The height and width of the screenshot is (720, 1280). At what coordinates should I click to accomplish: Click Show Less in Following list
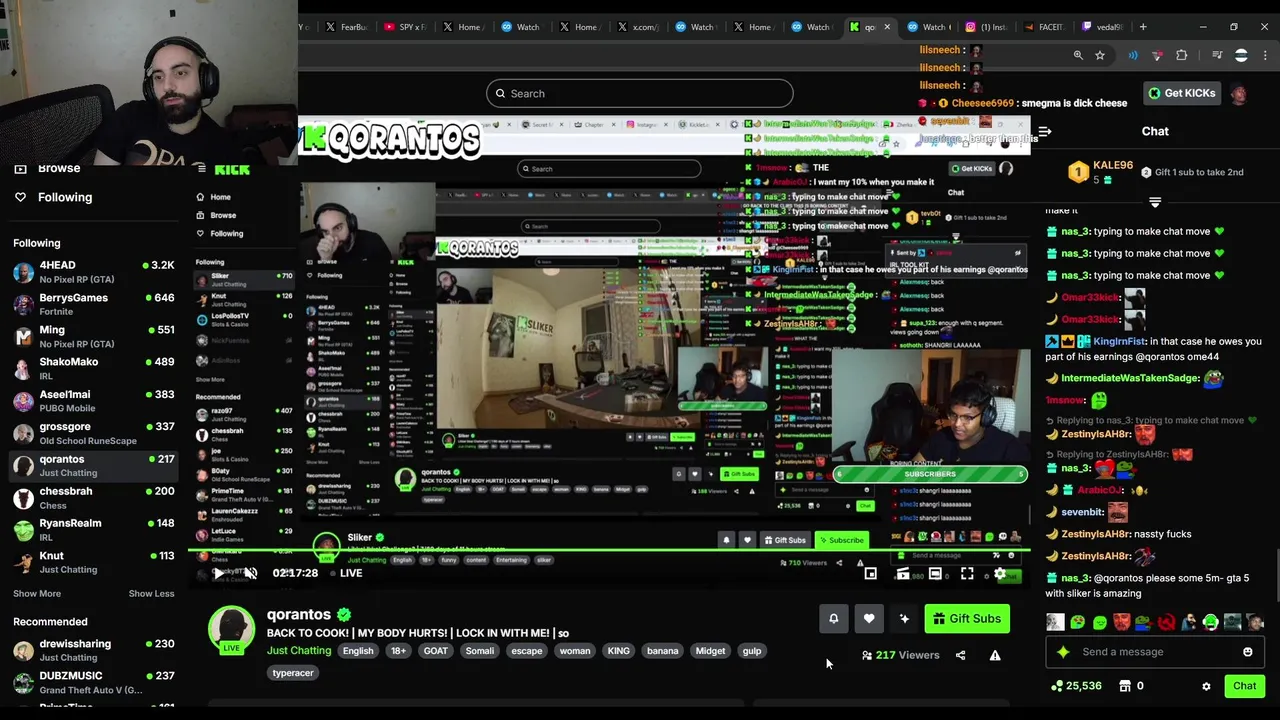click(x=151, y=594)
